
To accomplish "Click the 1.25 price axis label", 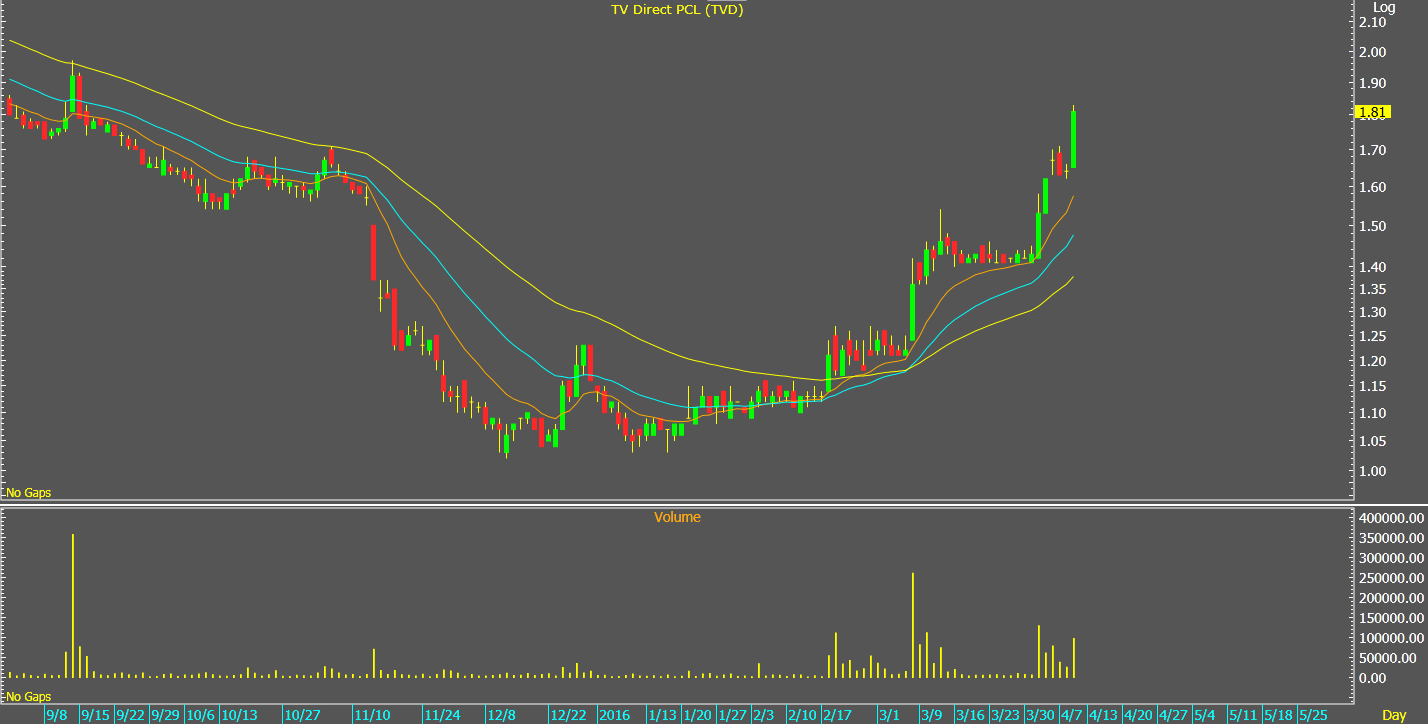I will pyautogui.click(x=1372, y=336).
